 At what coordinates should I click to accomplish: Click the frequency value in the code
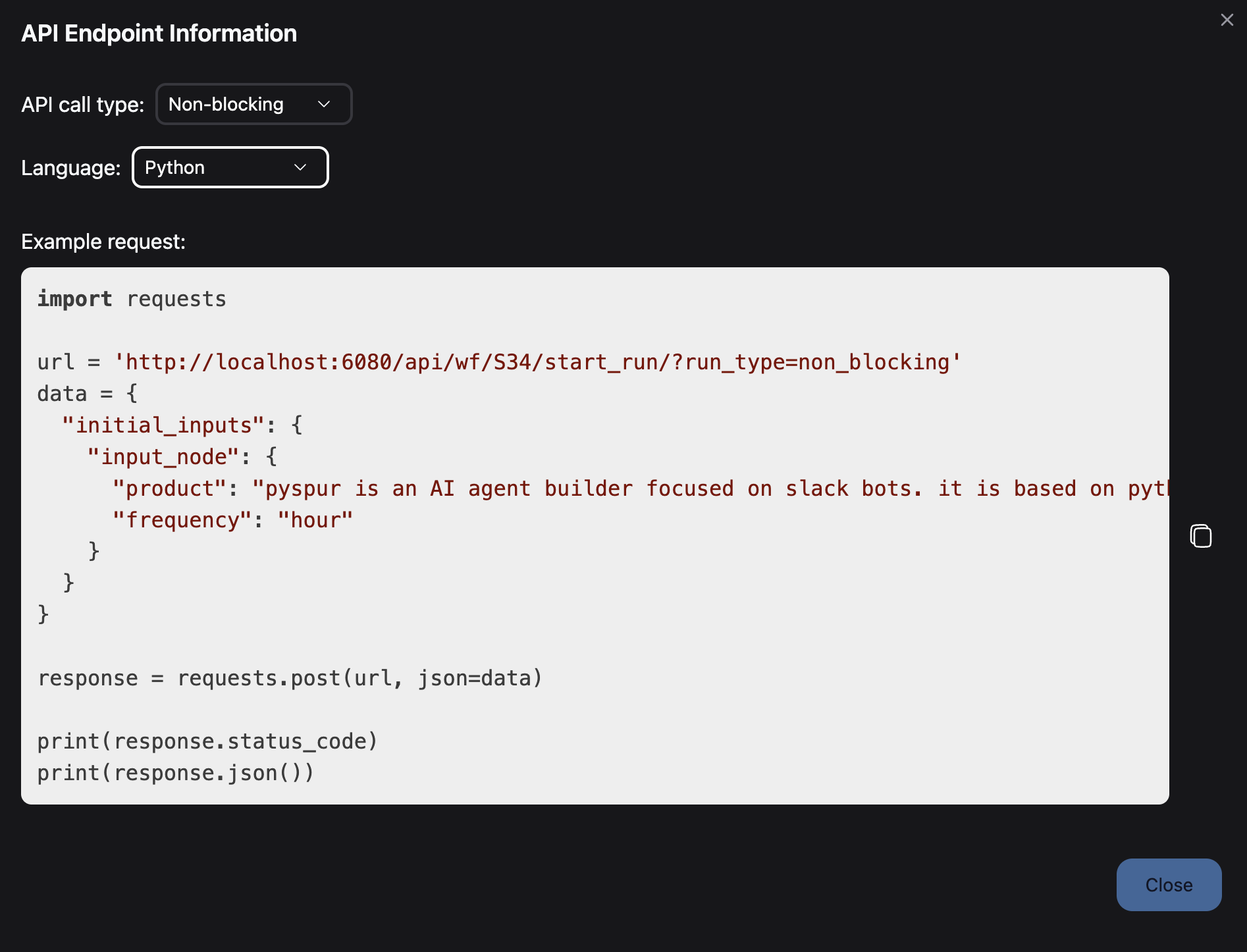[x=315, y=519]
